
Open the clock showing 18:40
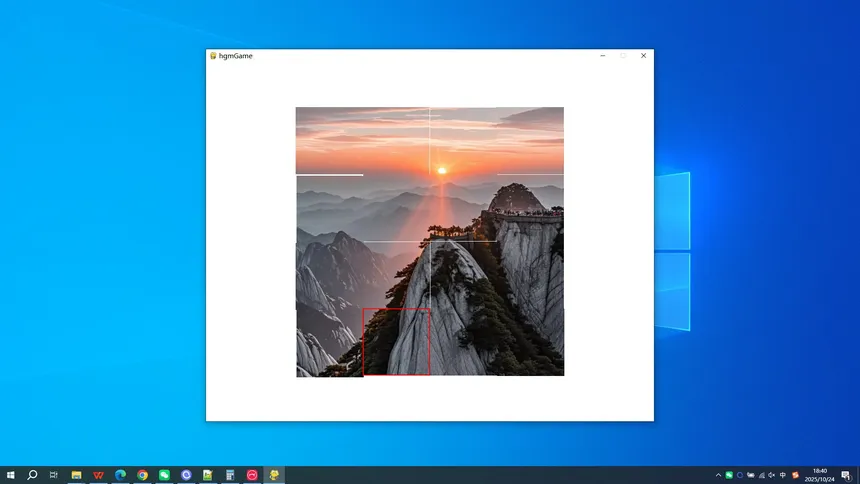[x=819, y=475]
